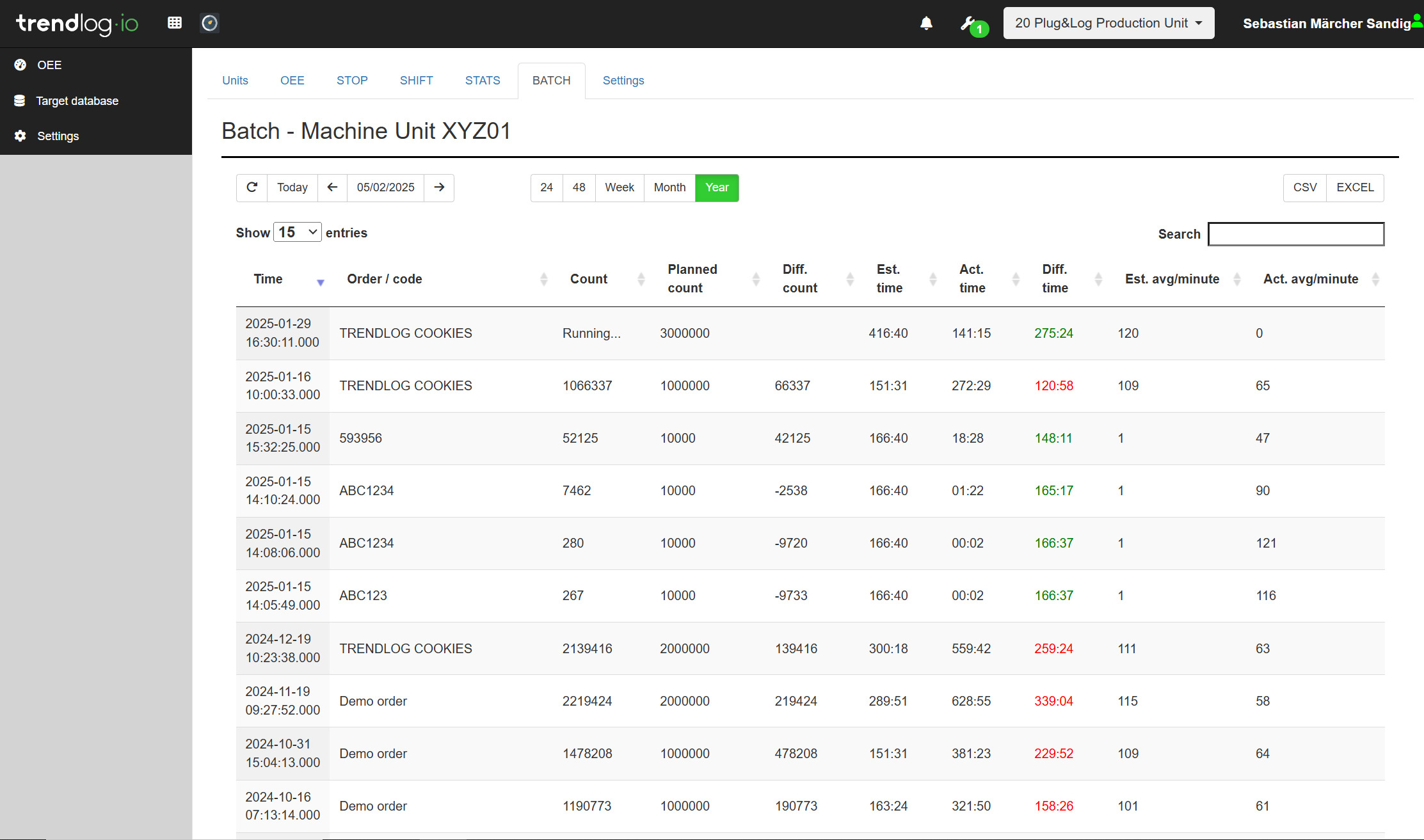The height and width of the screenshot is (840, 1424).
Task: Sort by Diff. time column
Action: point(1098,279)
